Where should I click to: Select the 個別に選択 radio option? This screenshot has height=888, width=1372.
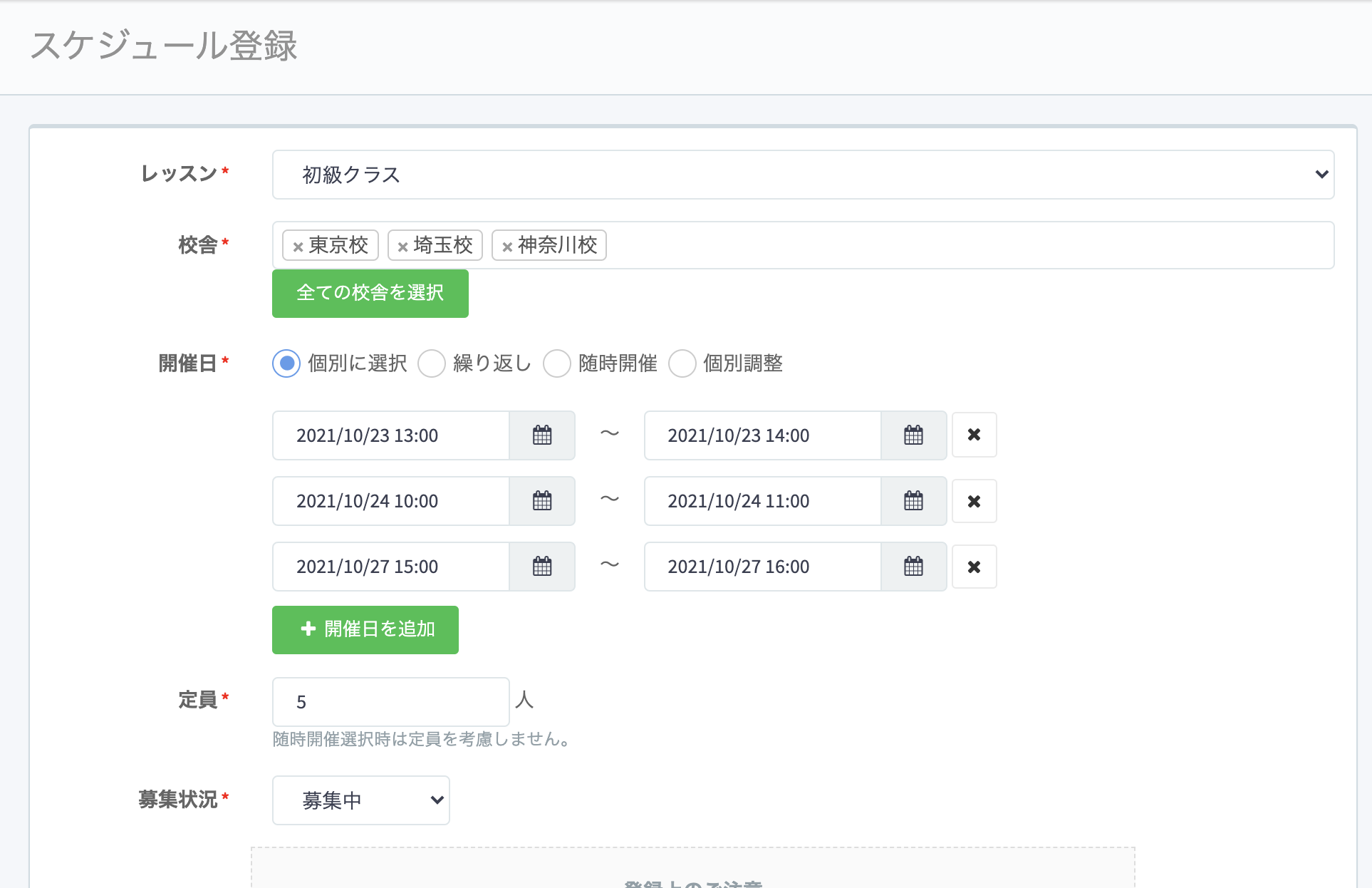click(286, 363)
